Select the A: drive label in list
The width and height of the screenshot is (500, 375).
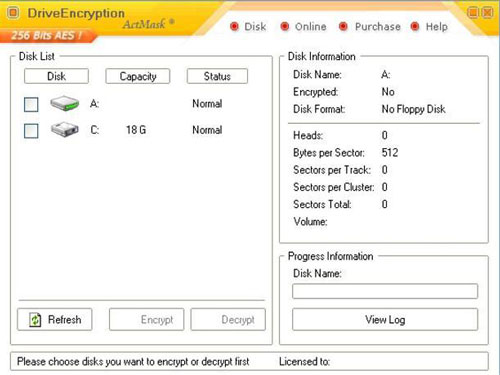[95, 104]
